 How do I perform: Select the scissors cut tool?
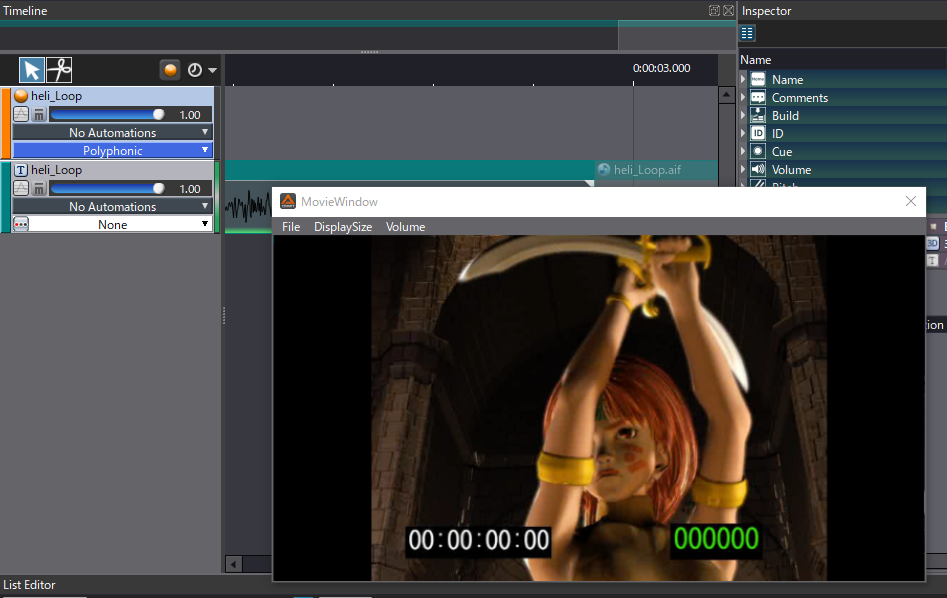[59, 70]
